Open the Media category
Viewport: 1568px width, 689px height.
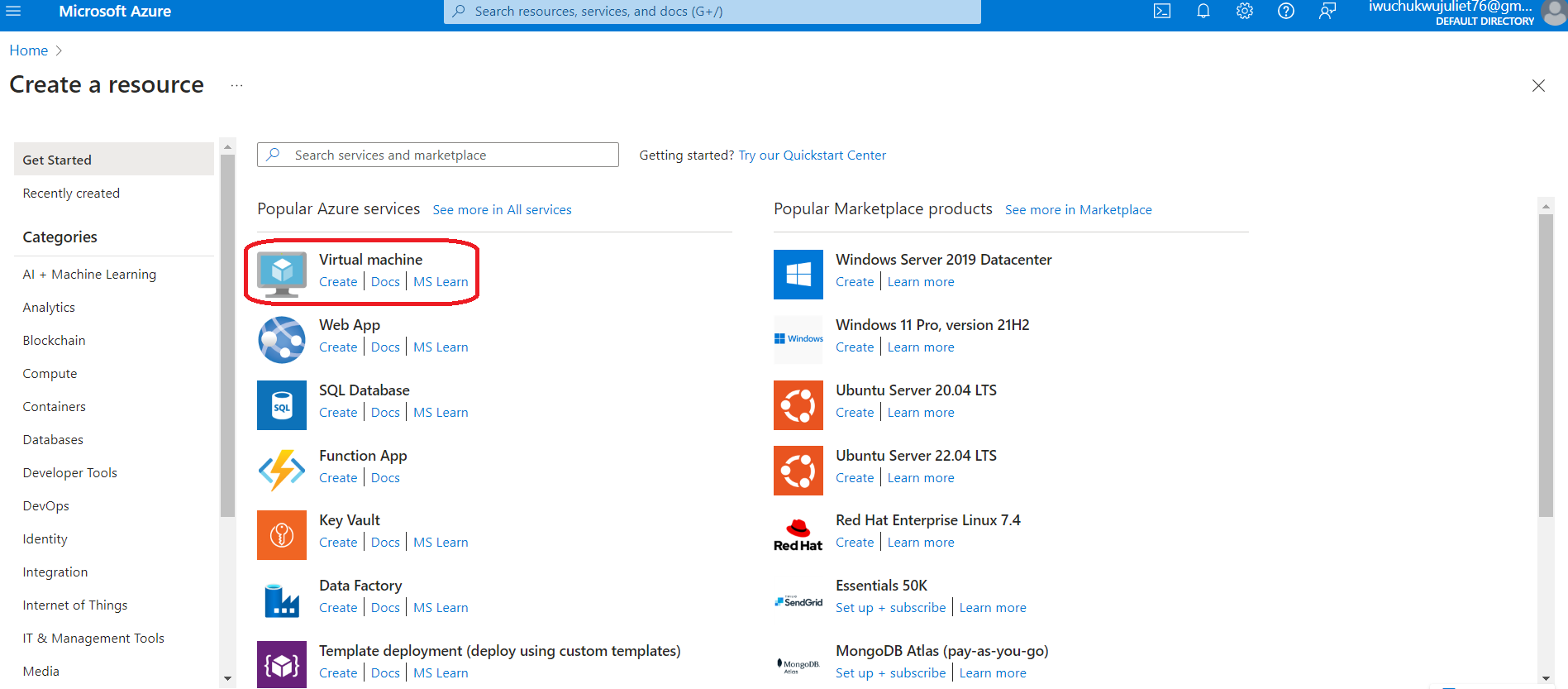pyautogui.click(x=41, y=672)
